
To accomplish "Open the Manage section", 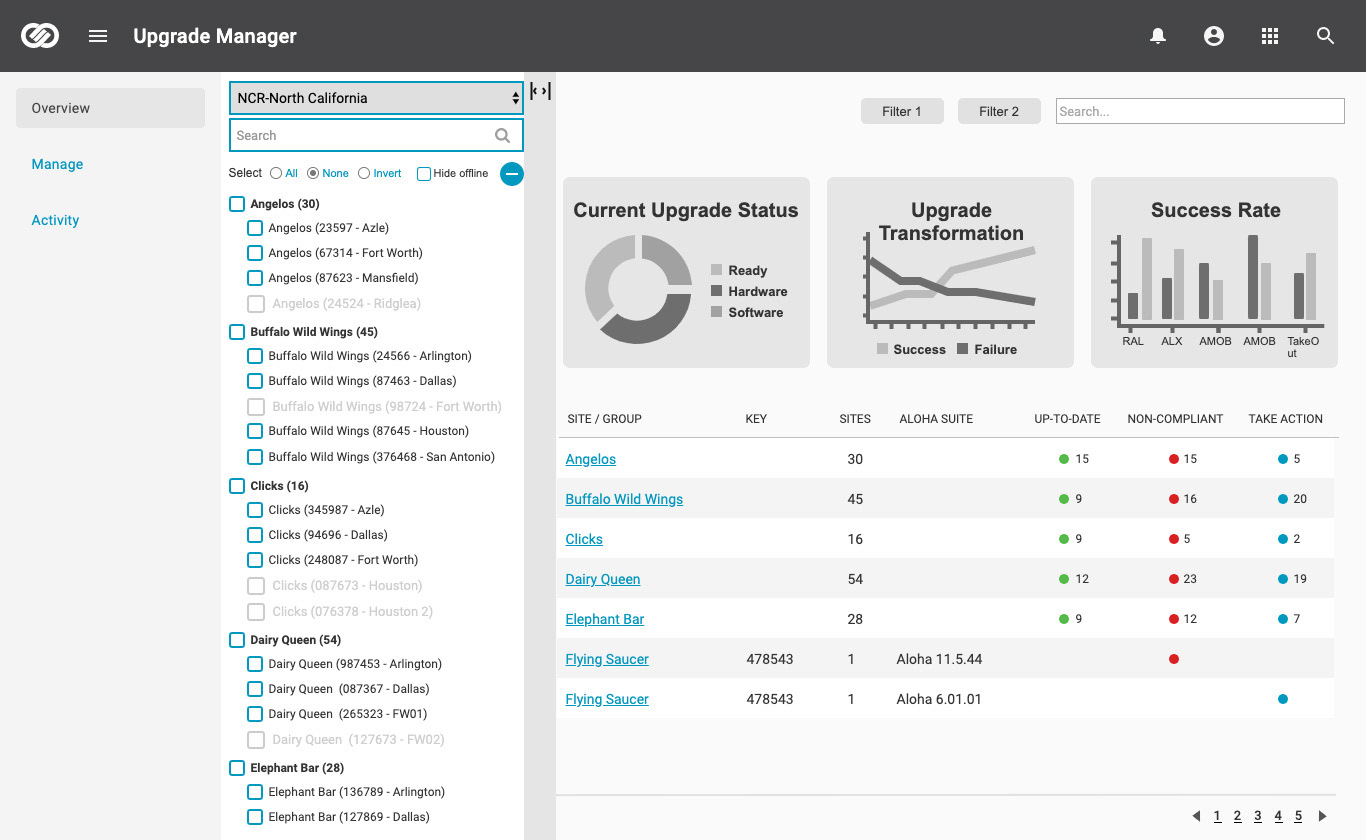I will point(57,164).
